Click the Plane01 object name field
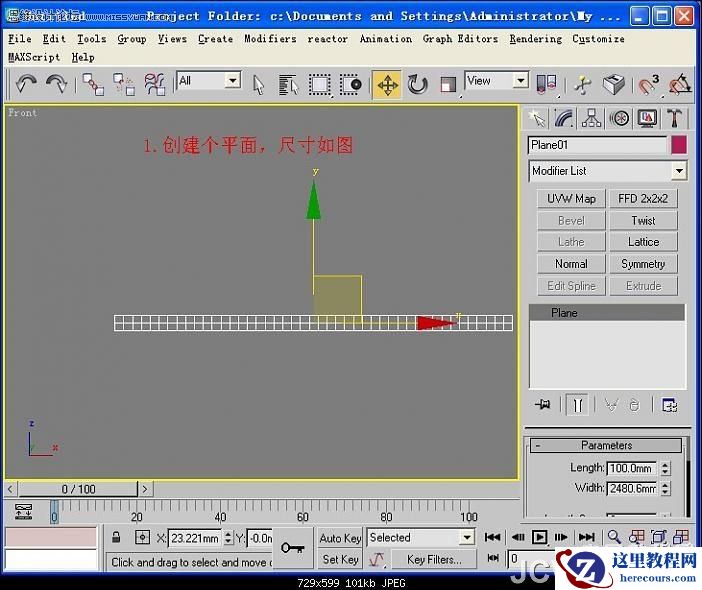This screenshot has height=590, width=702. coord(597,145)
